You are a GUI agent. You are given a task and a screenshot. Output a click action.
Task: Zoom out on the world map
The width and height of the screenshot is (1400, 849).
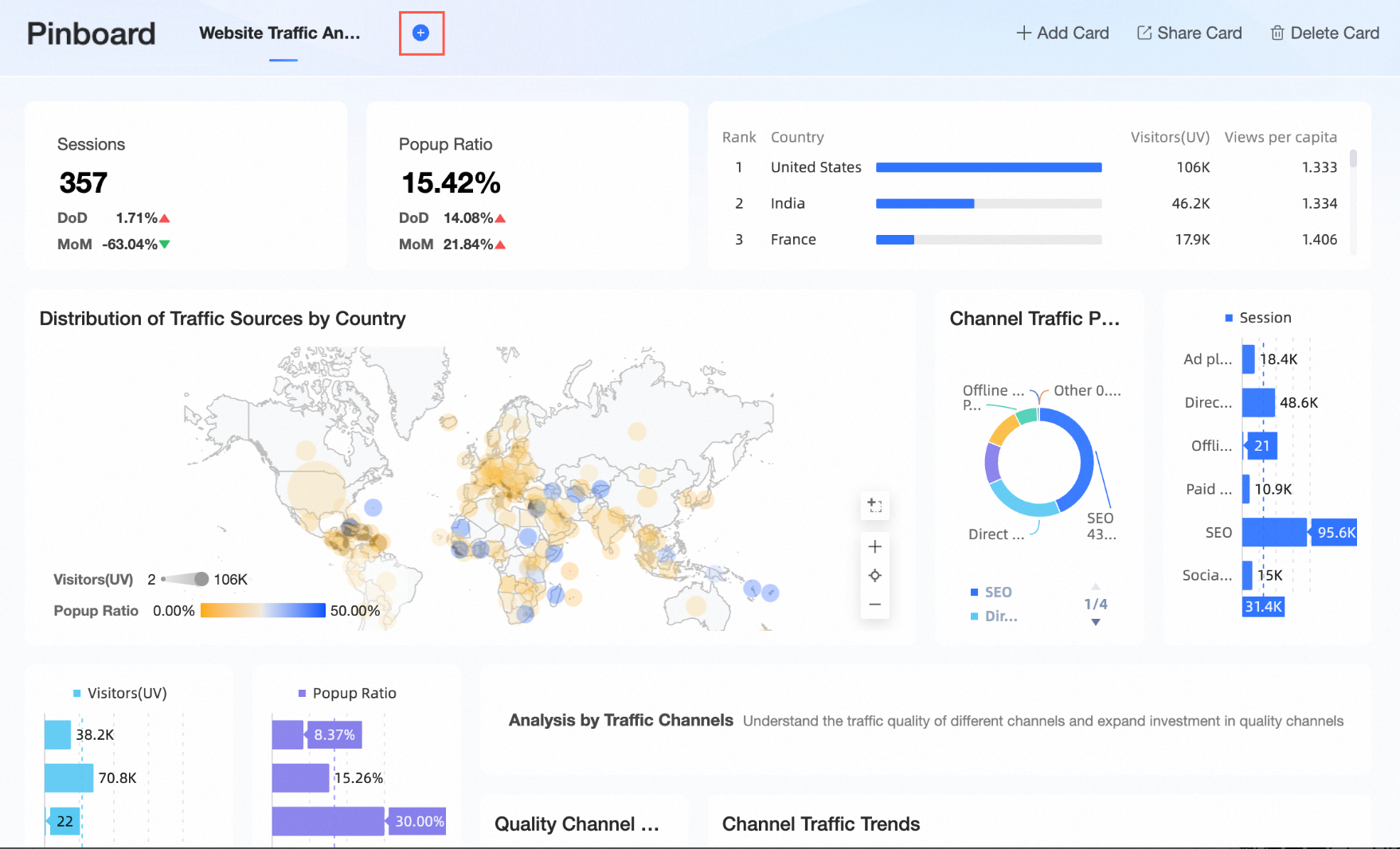click(x=874, y=604)
